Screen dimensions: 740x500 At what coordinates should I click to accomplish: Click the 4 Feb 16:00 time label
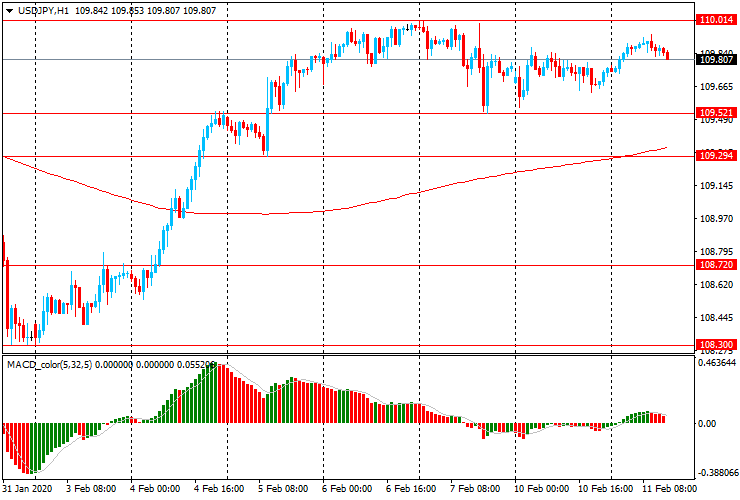click(x=219, y=488)
